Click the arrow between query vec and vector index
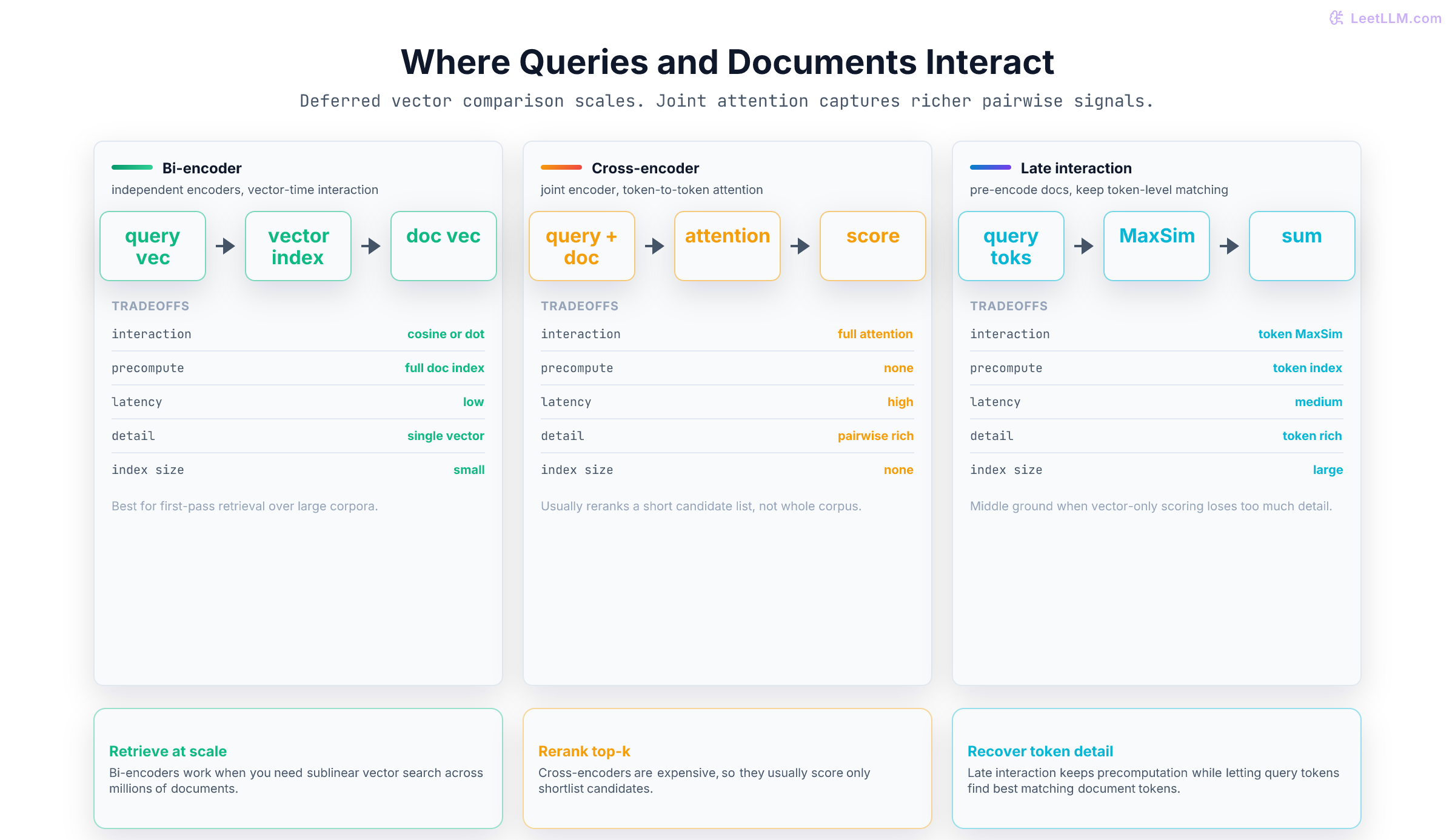 (226, 246)
